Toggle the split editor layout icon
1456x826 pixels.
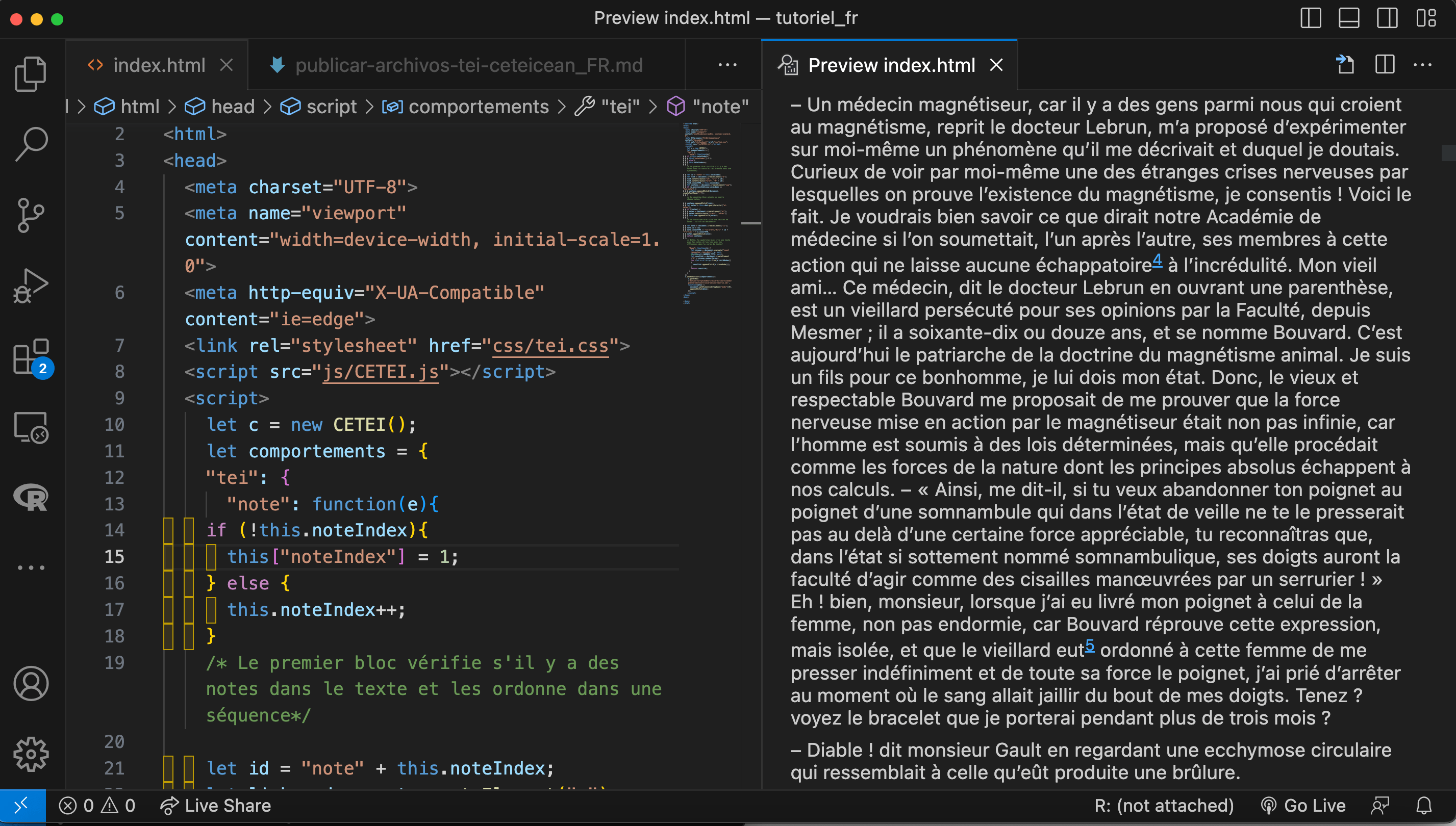tap(1385, 64)
